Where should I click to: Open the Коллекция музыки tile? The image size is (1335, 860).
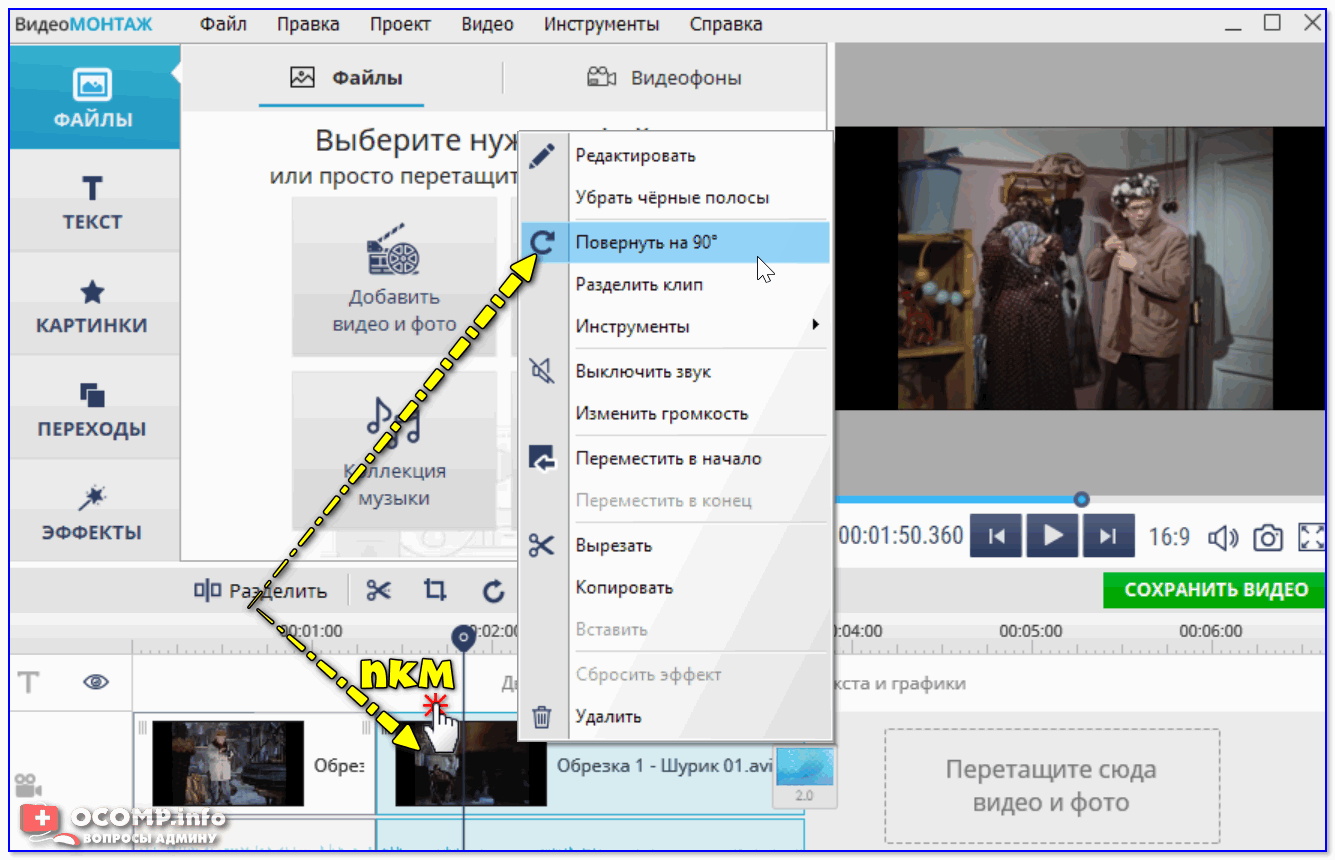pyautogui.click(x=394, y=450)
